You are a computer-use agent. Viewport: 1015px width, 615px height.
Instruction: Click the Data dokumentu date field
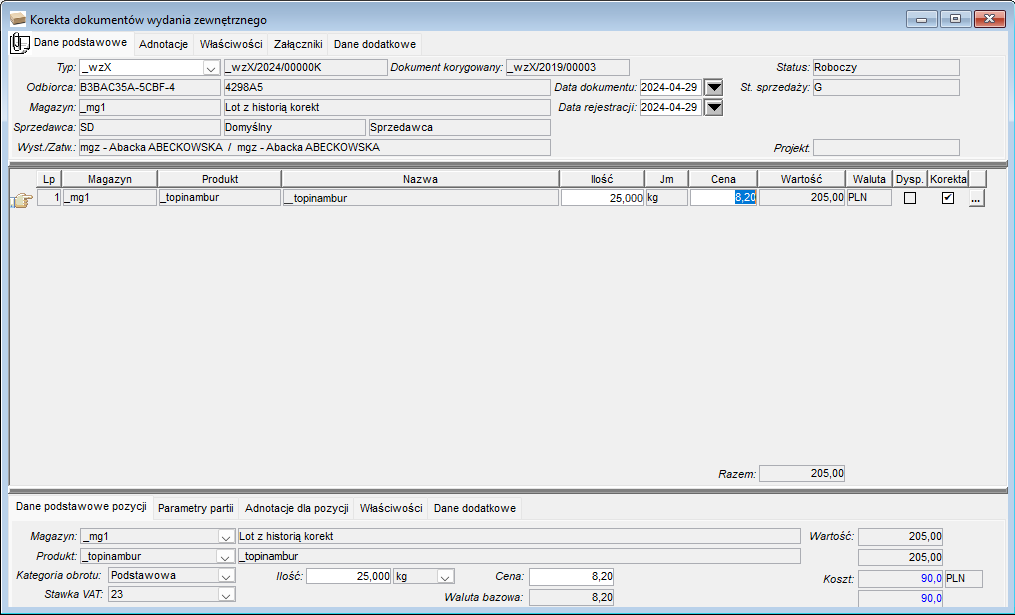(671, 87)
